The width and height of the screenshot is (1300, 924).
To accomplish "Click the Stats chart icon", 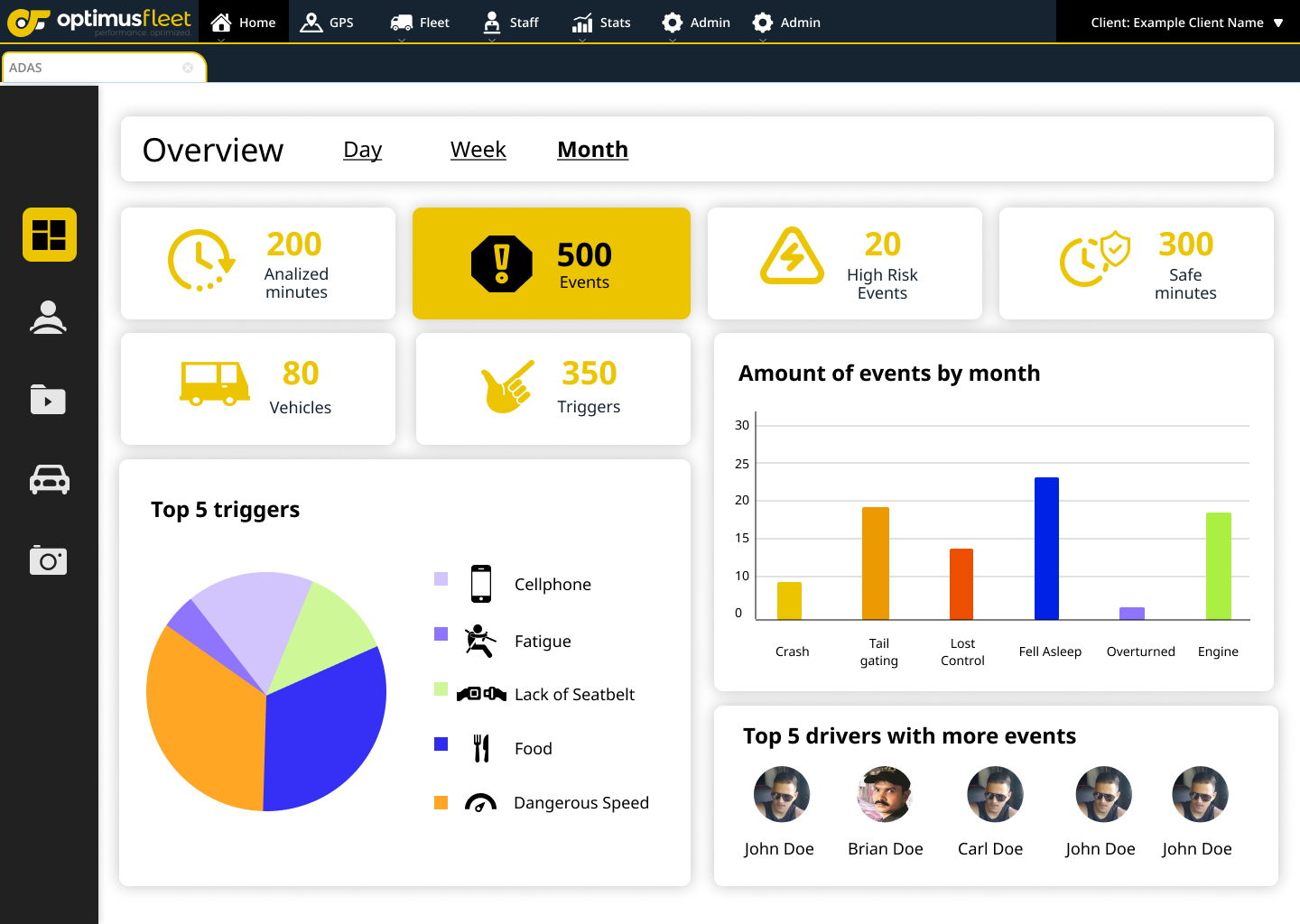I will [582, 23].
